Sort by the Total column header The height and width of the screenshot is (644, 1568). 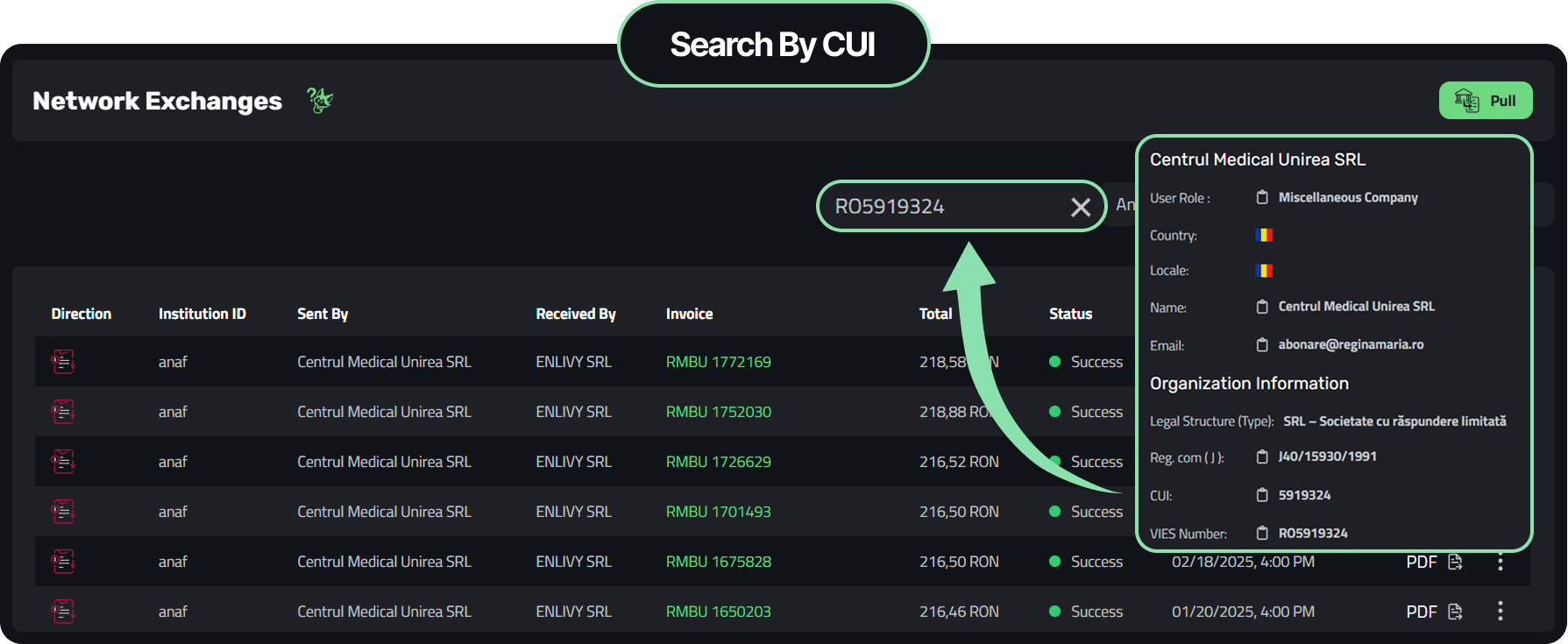pos(934,314)
